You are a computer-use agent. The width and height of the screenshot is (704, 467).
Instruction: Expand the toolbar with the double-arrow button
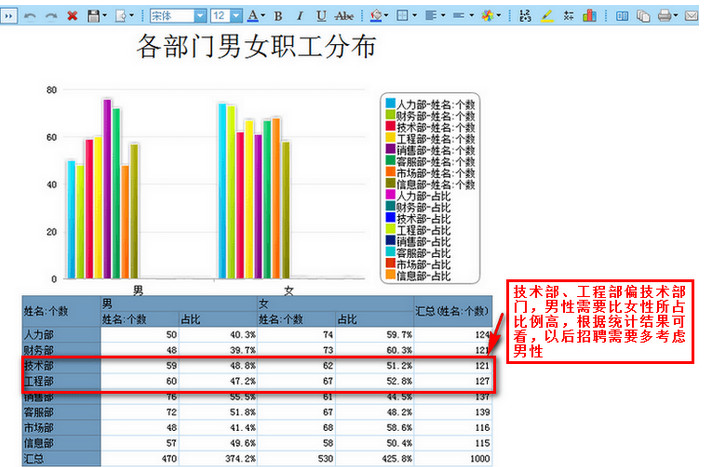(x=9, y=16)
